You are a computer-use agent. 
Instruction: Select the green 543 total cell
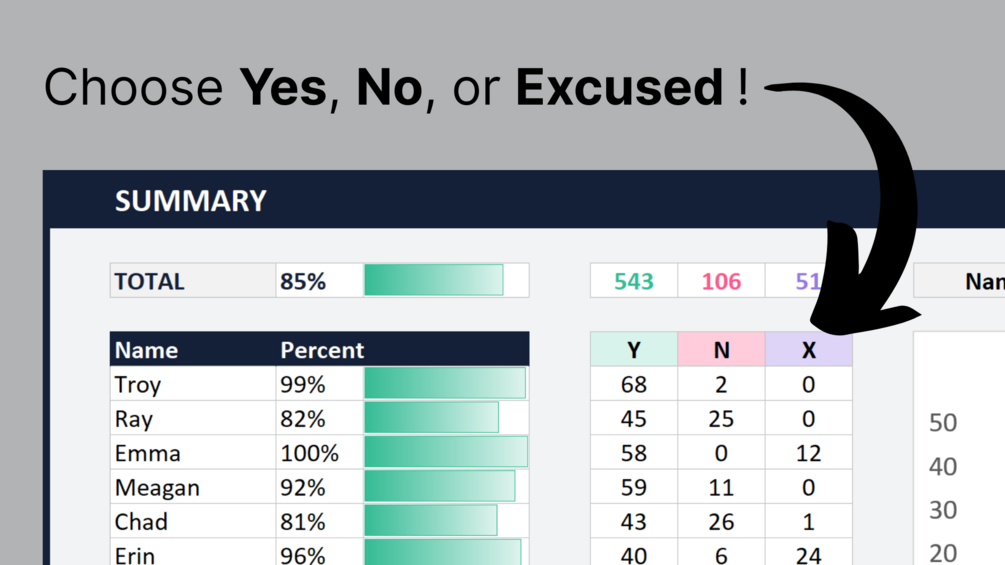pyautogui.click(x=633, y=281)
